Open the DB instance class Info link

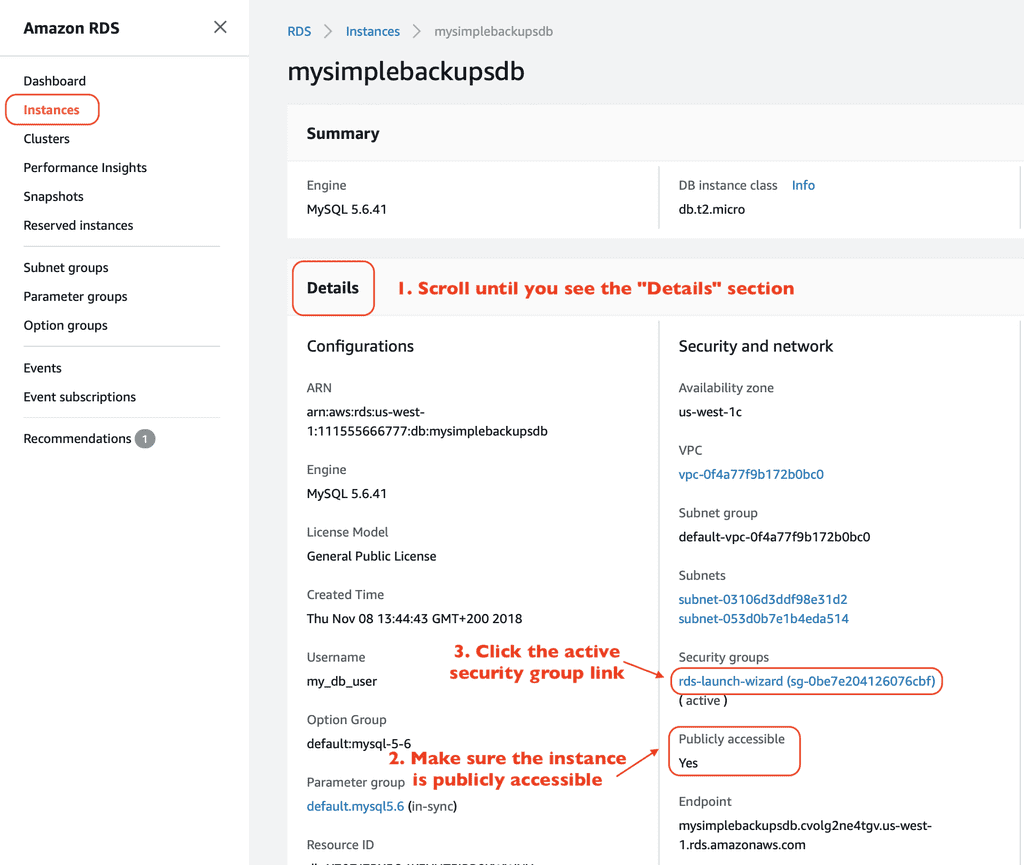pyautogui.click(x=803, y=186)
